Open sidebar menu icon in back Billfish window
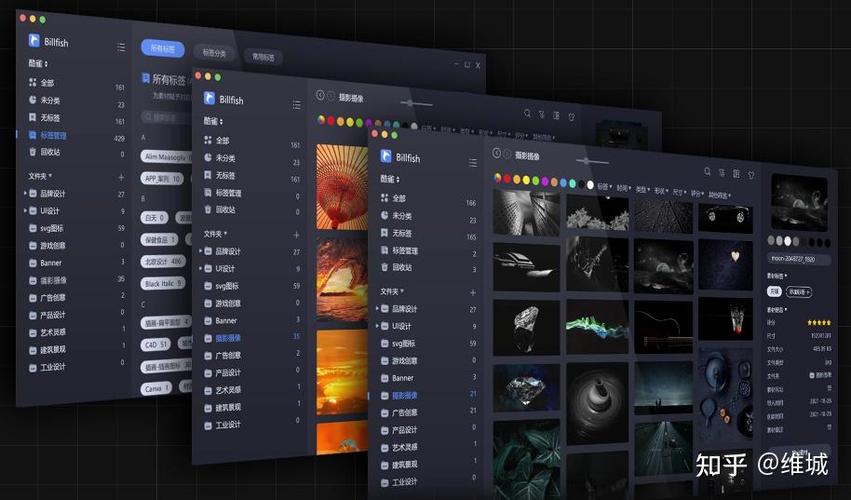 point(121,47)
